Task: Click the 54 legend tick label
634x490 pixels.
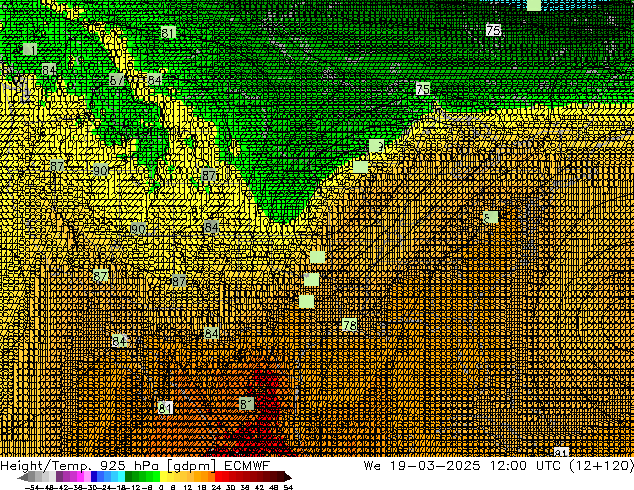Action: click(x=288, y=487)
